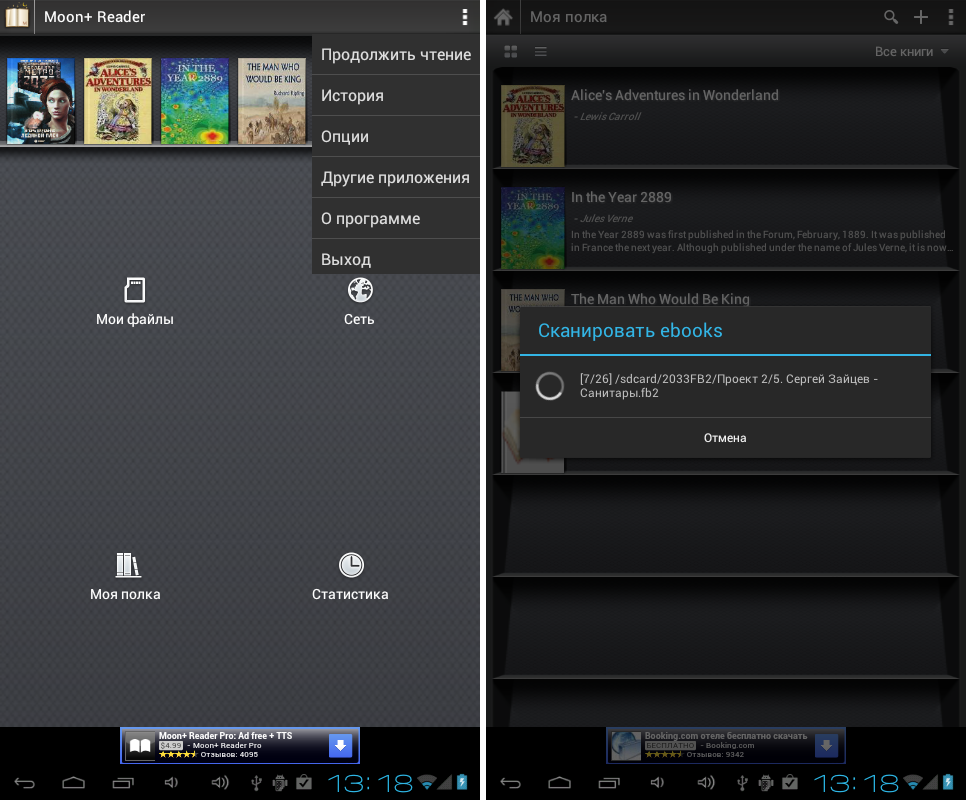Open Statistics (Статистика) clock icon
Screen dimensions: 966x800
[350, 565]
